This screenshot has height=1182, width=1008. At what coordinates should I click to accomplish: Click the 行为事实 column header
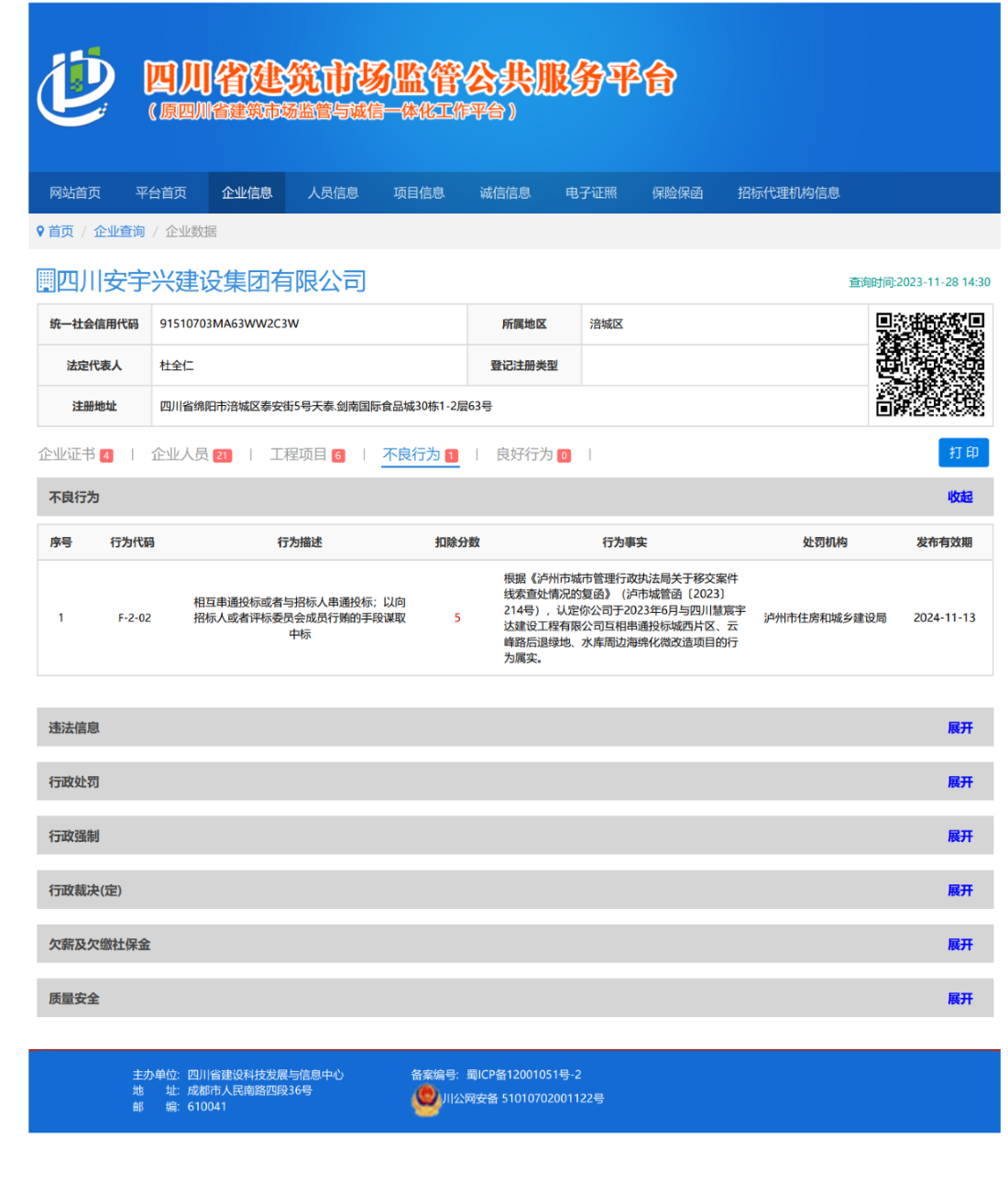tap(625, 542)
